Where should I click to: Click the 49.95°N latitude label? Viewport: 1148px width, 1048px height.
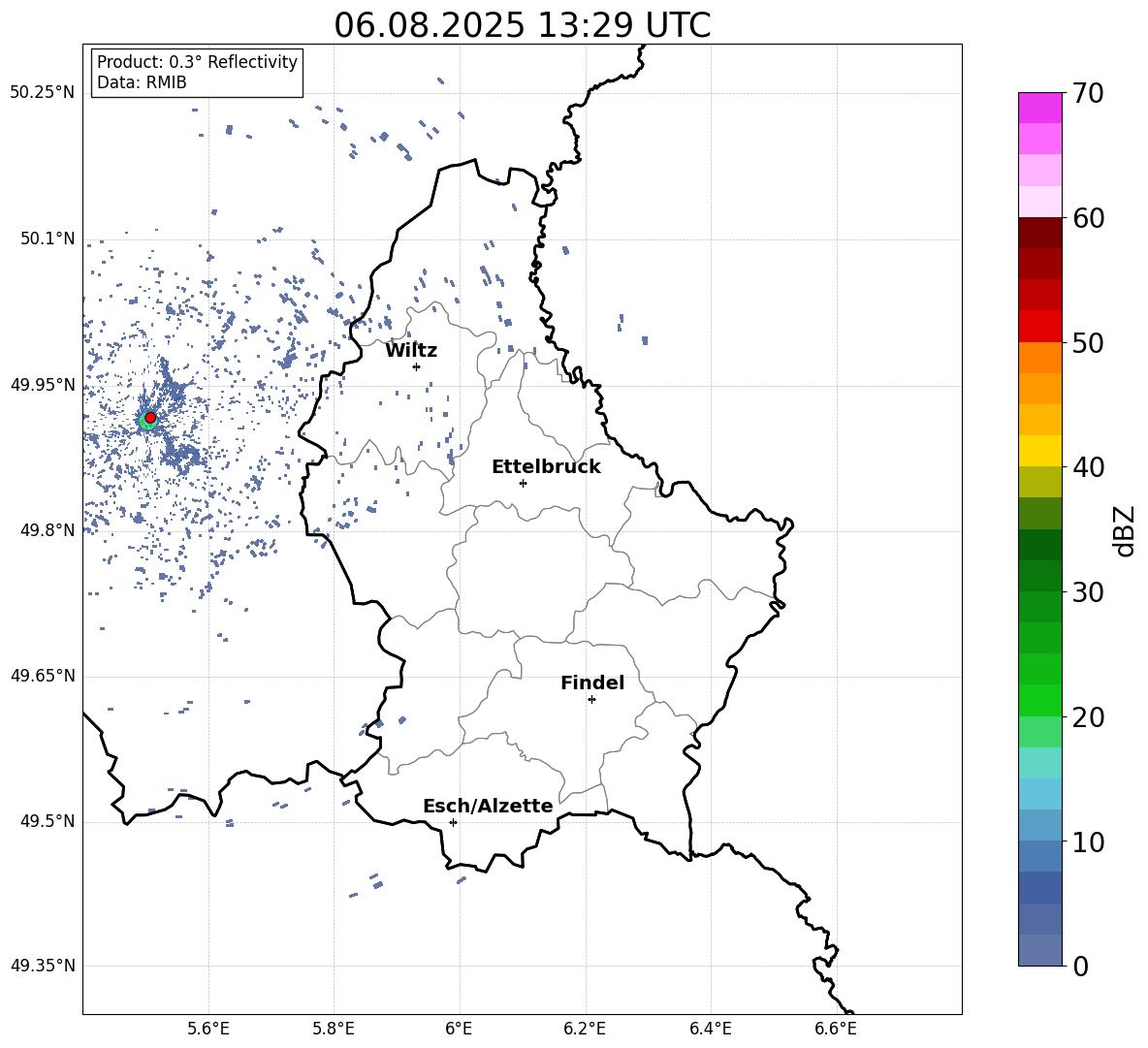pos(43,385)
